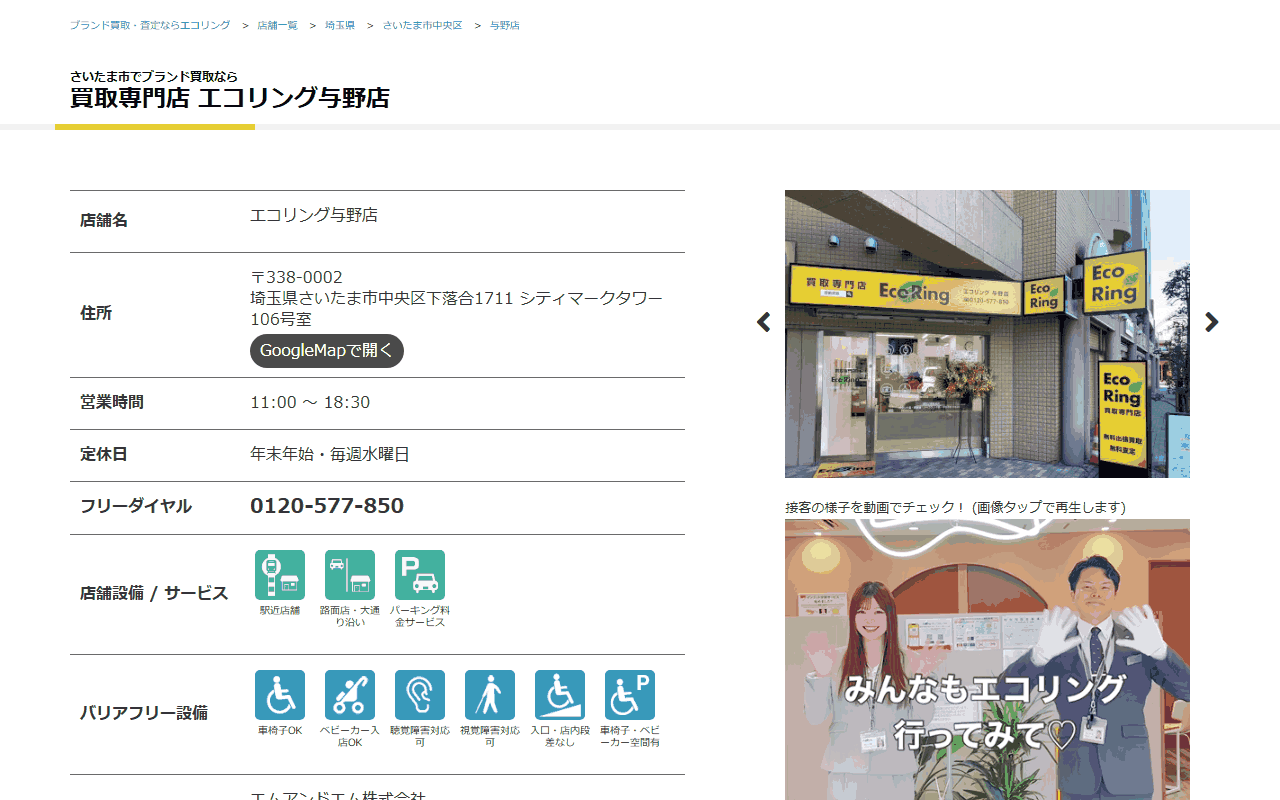Click the postal code 〒338-0002
Viewport: 1280px width, 800px height.
coord(296,277)
